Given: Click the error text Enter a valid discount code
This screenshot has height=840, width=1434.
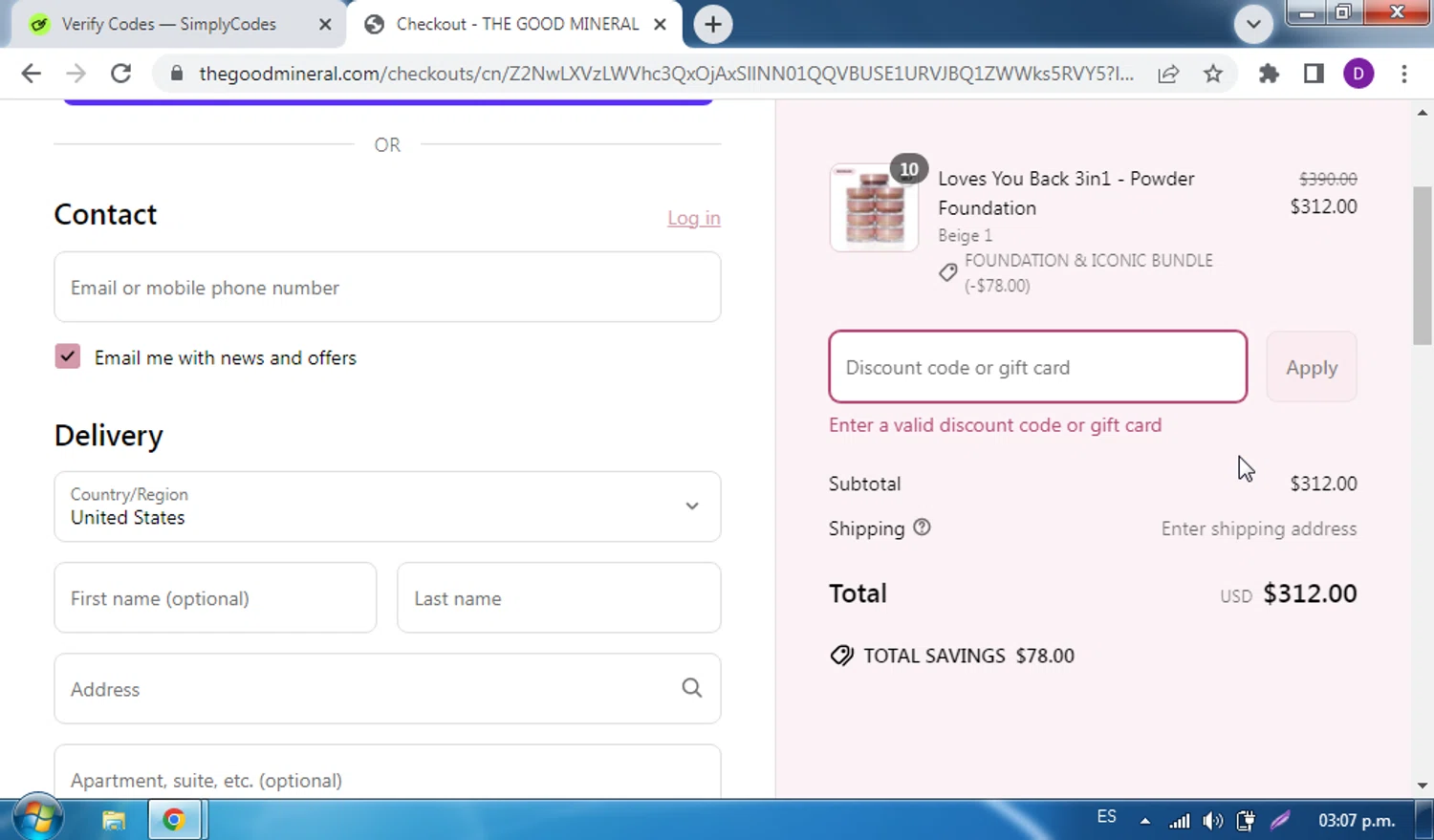Looking at the screenshot, I should (995, 425).
